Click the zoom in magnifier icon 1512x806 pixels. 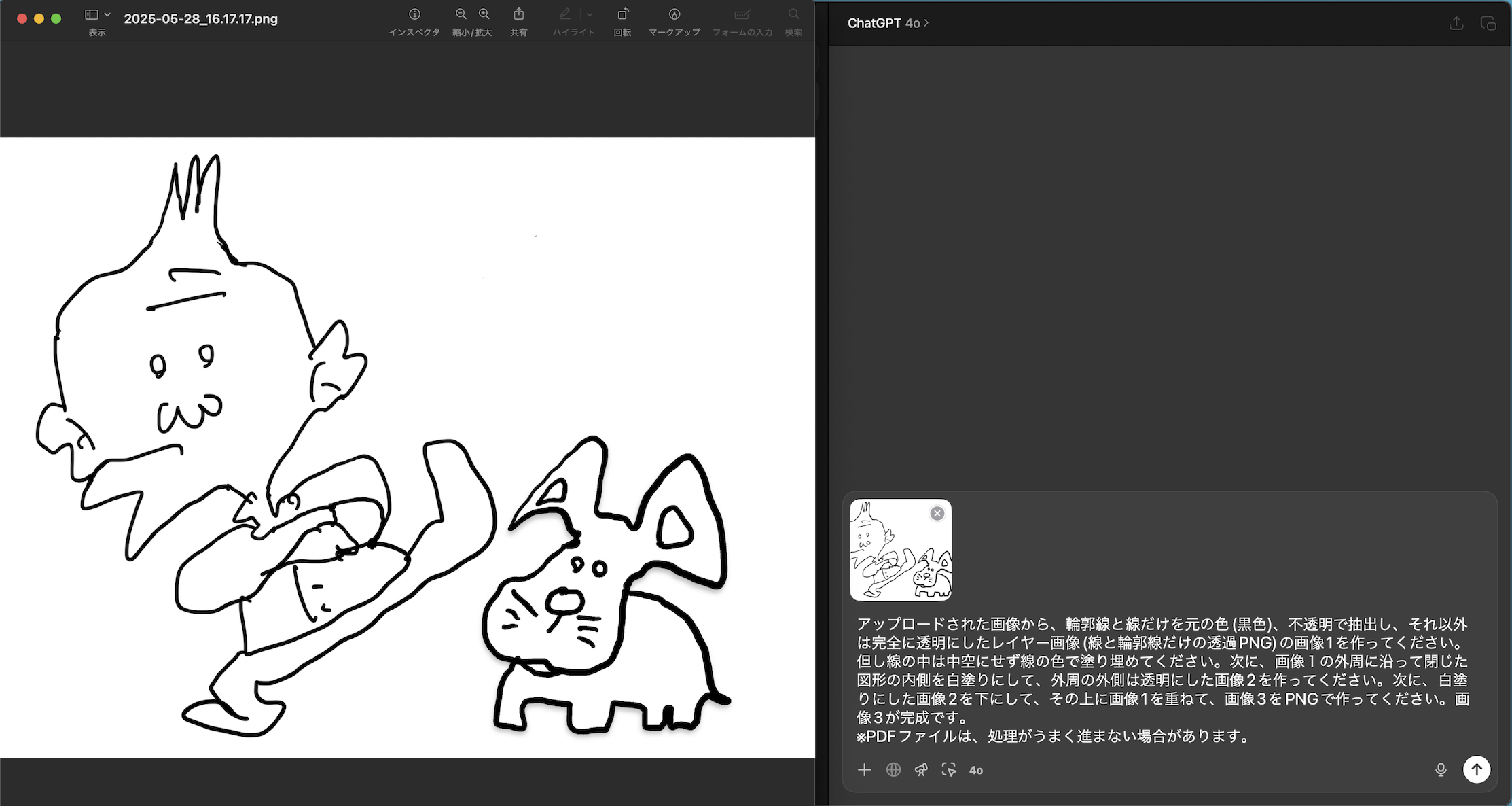(484, 14)
